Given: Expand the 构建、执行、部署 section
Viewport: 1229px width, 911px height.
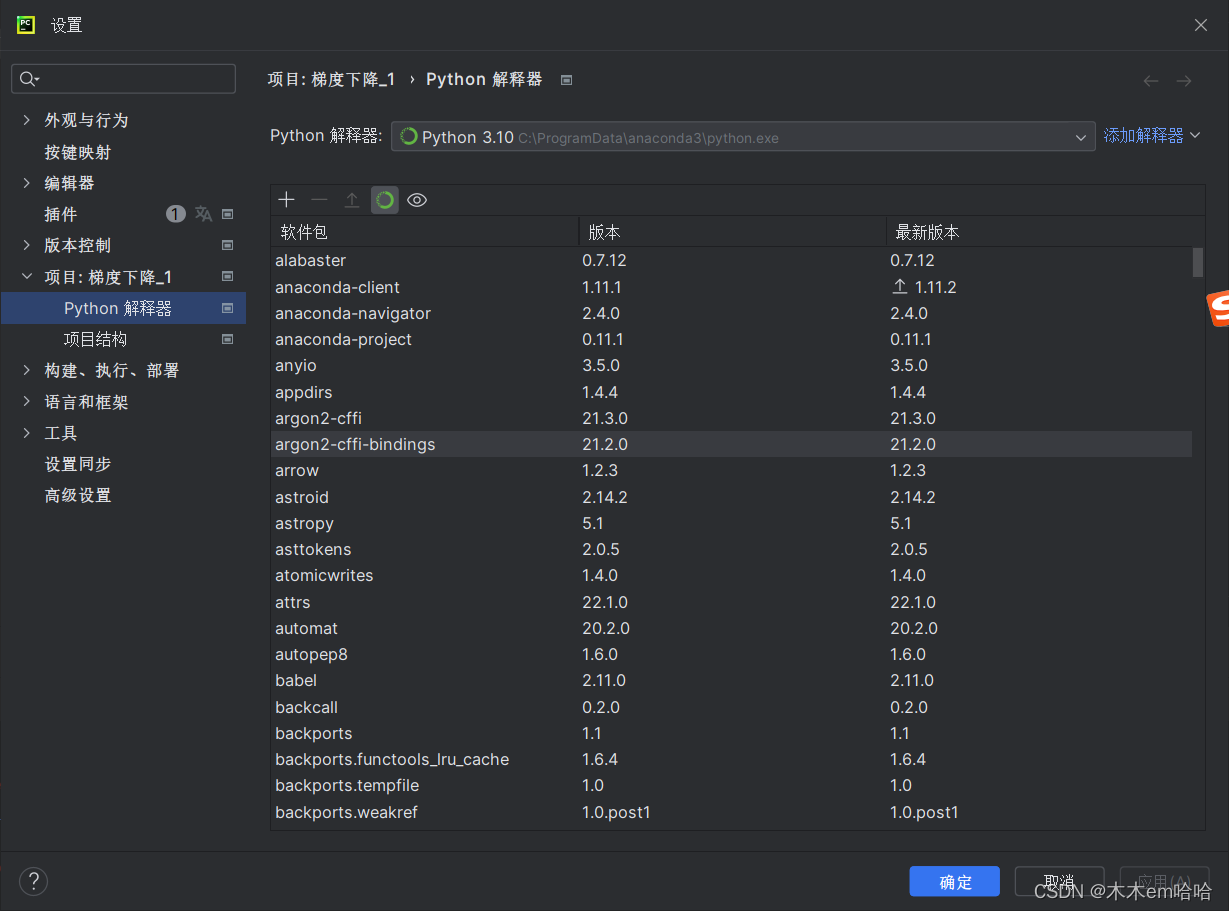Looking at the screenshot, I should coord(27,371).
